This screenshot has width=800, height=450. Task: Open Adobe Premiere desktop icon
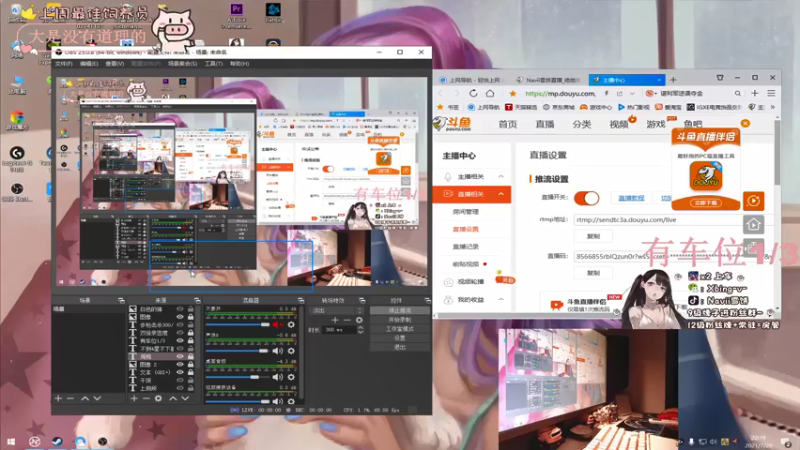[236, 15]
